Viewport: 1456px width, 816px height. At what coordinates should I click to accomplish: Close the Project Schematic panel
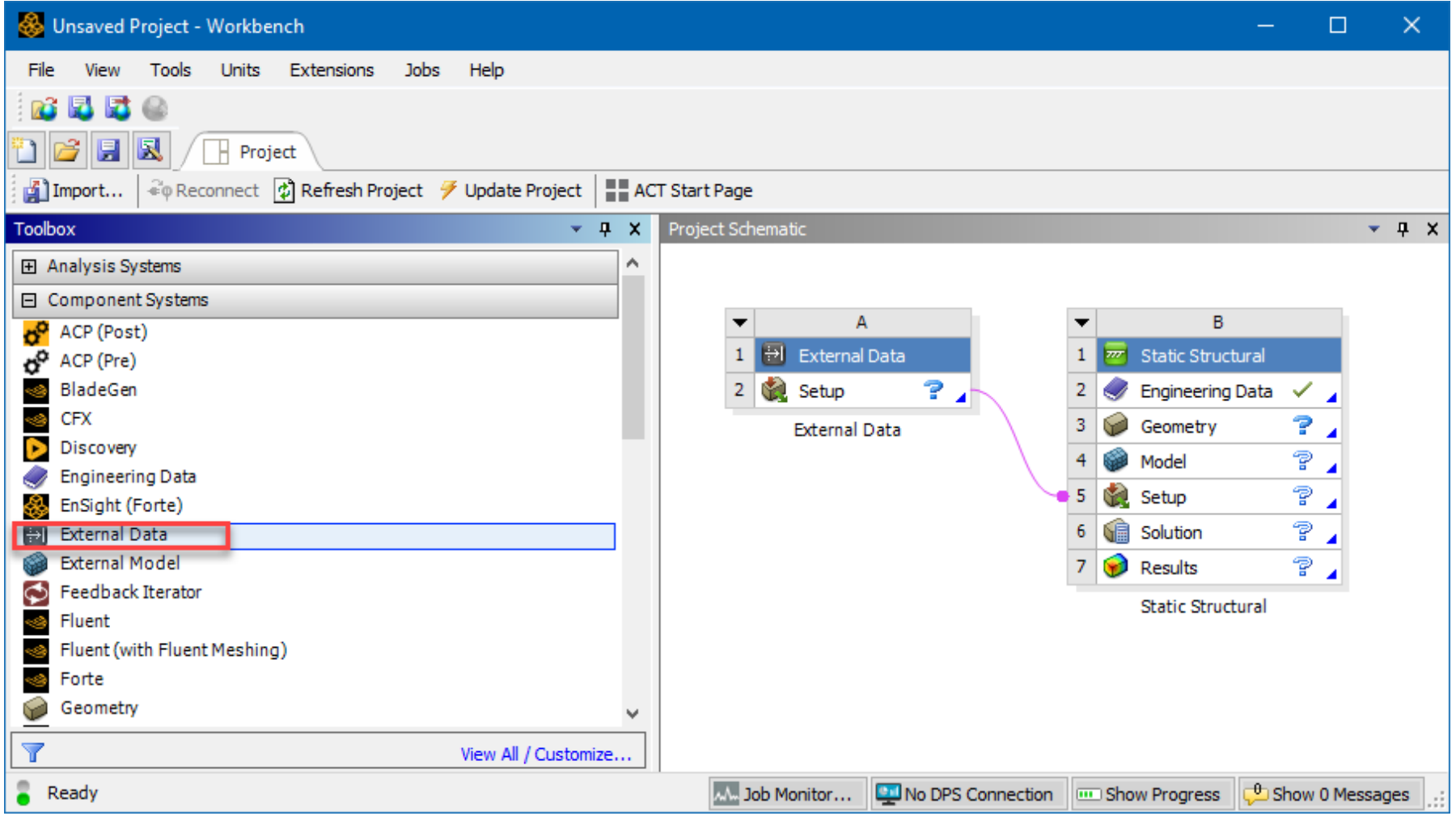coord(1433,229)
